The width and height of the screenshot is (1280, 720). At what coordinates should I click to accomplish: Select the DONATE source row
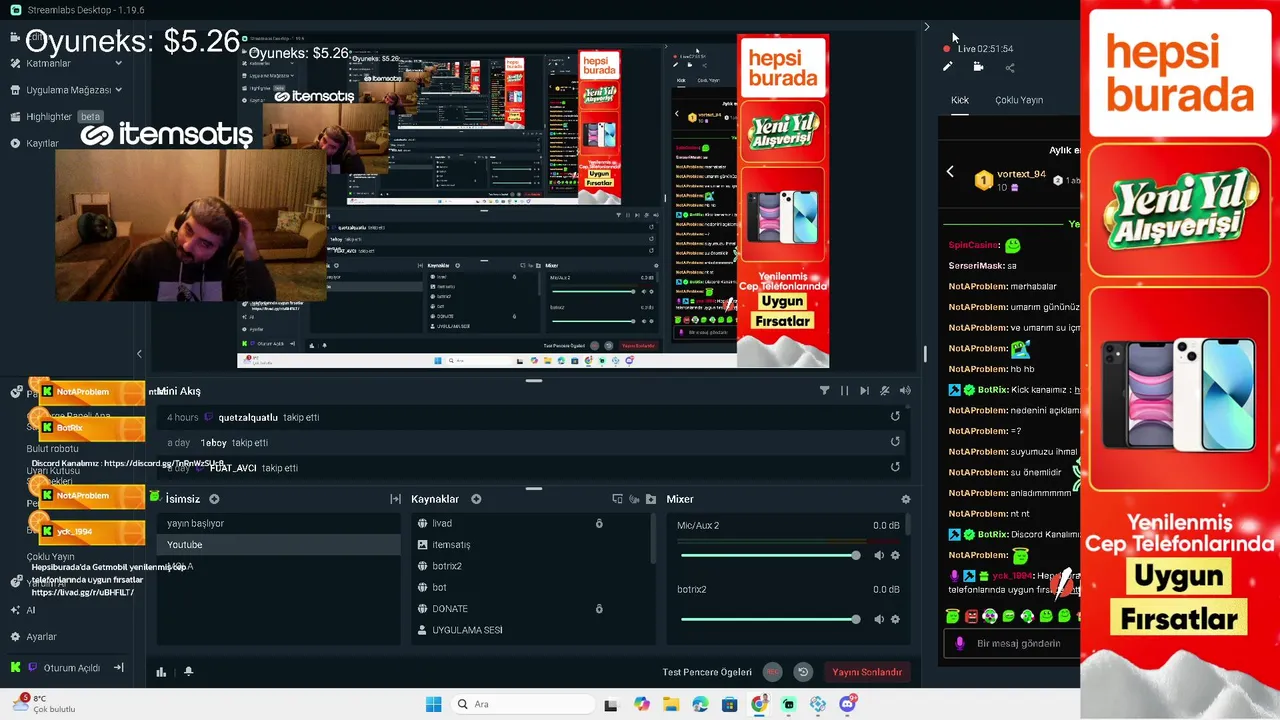coord(530,608)
